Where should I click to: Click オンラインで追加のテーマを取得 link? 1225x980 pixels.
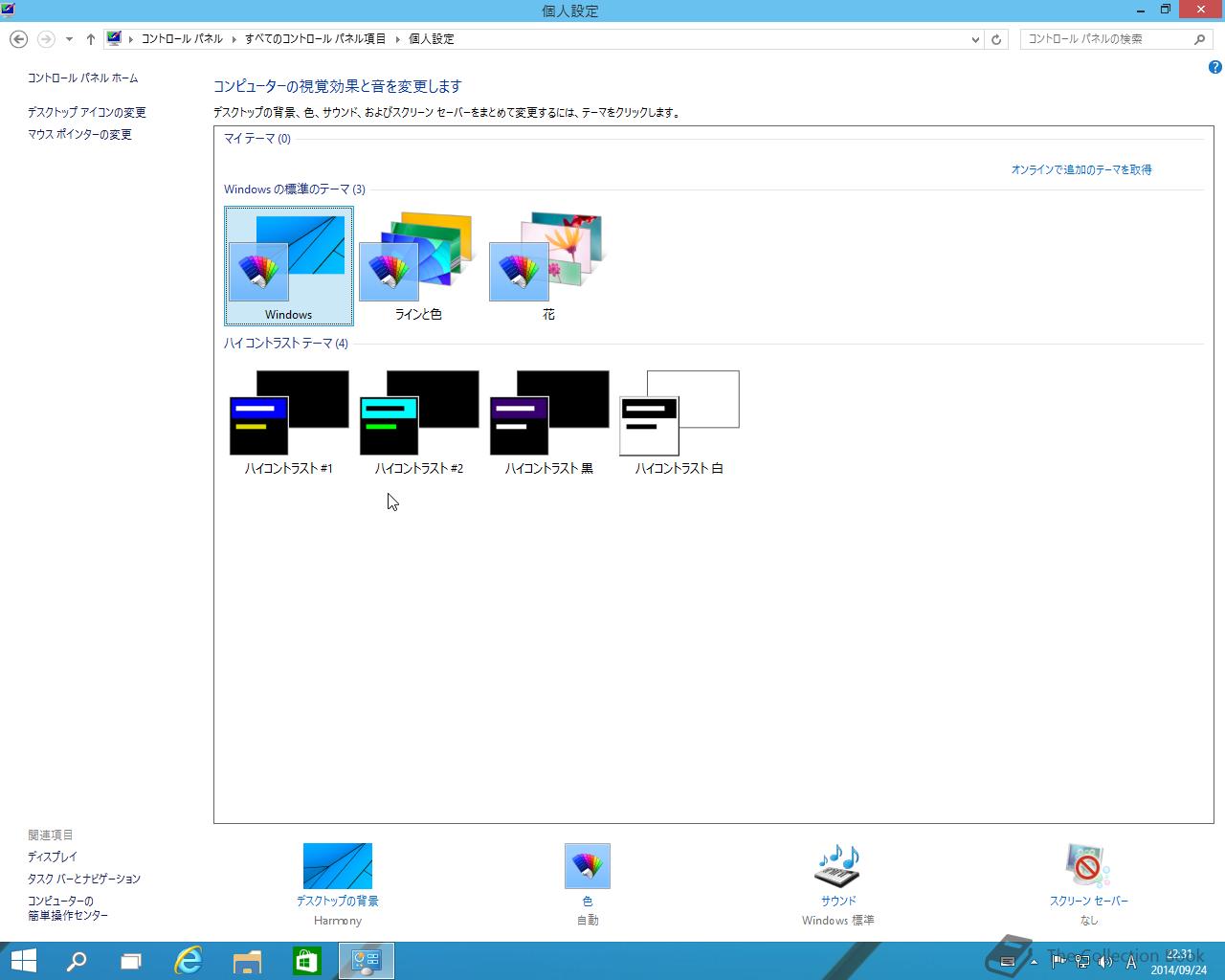(1081, 169)
